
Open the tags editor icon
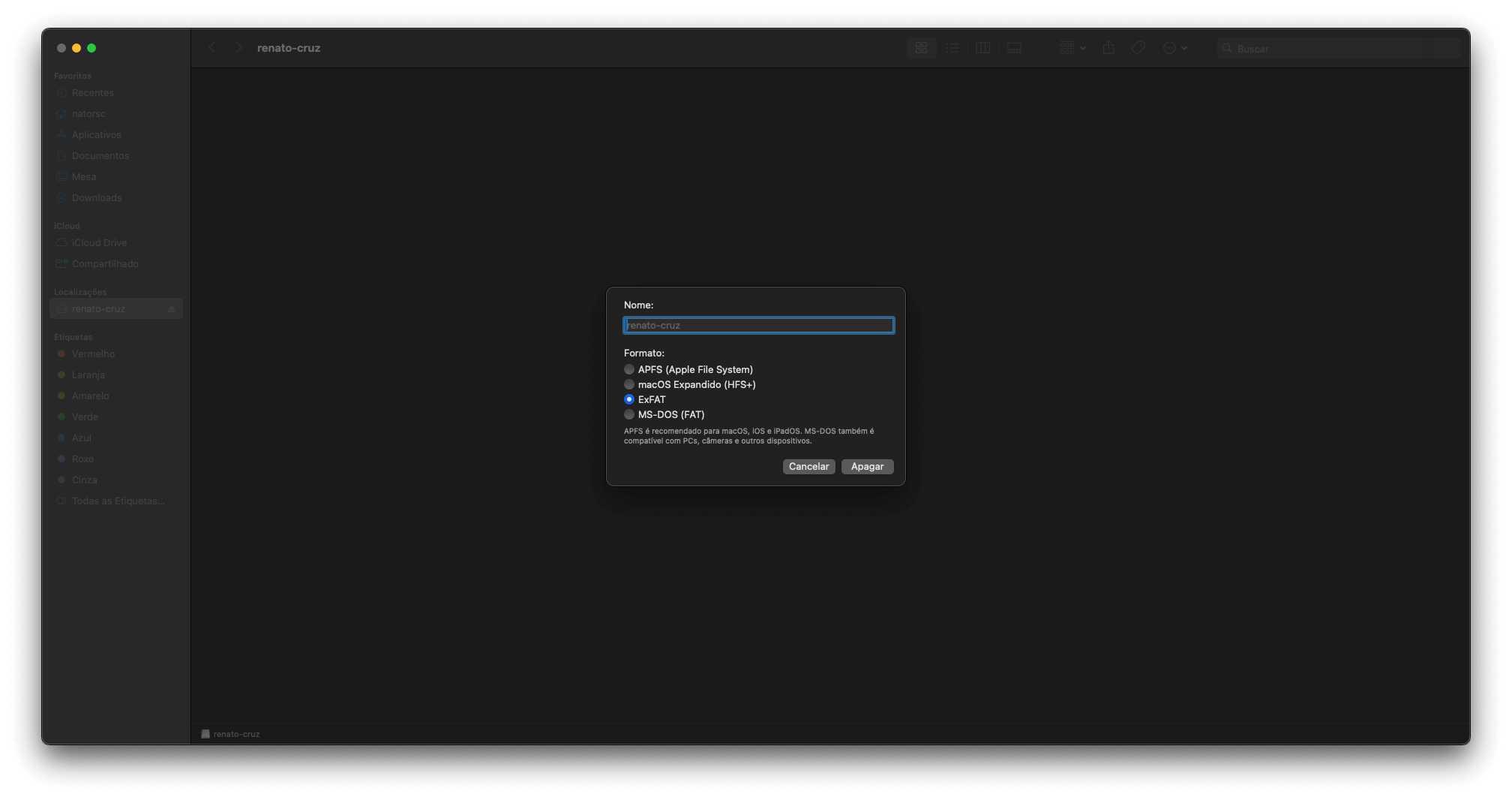click(1138, 48)
